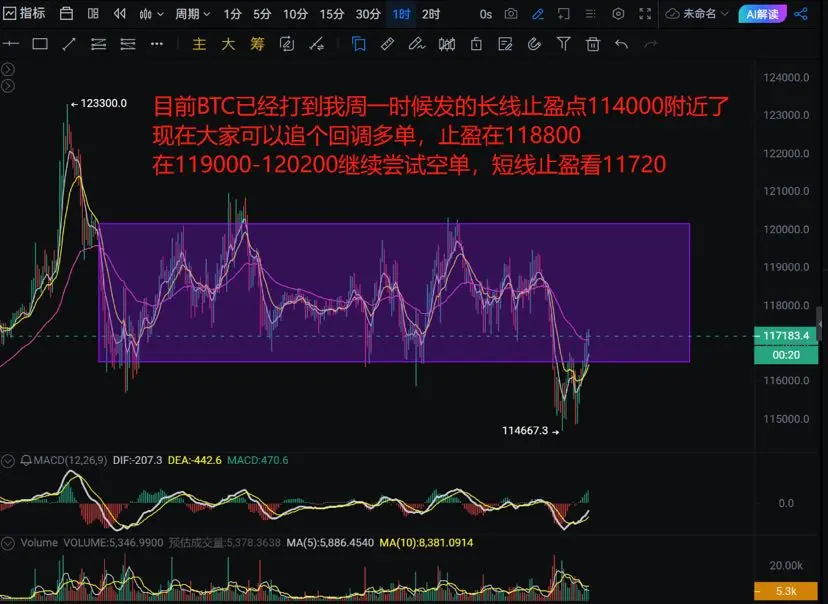828x604 pixels.
Task: Click the AI解读 button
Action: click(x=762, y=14)
